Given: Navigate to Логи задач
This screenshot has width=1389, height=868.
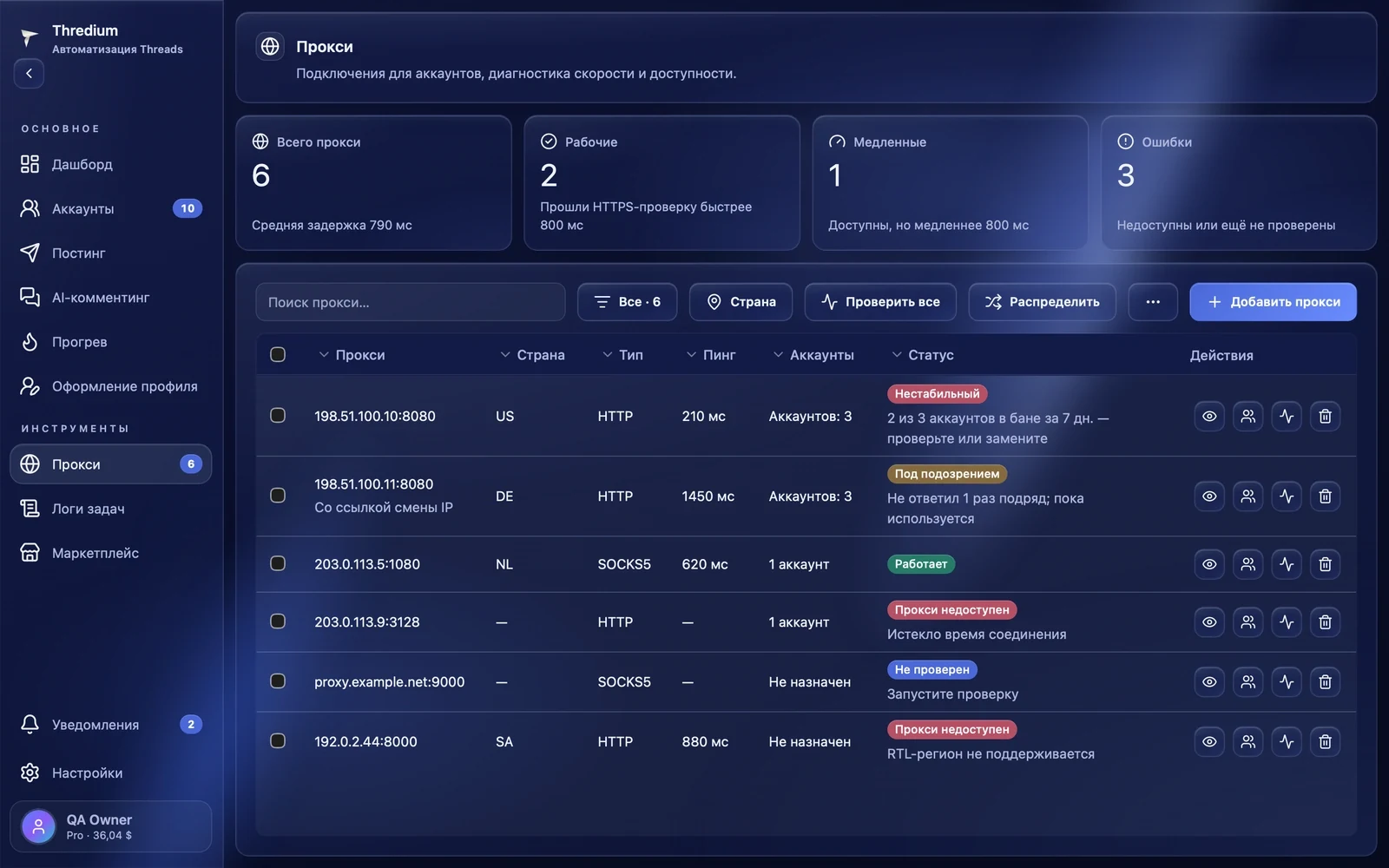Looking at the screenshot, I should 111,509.
